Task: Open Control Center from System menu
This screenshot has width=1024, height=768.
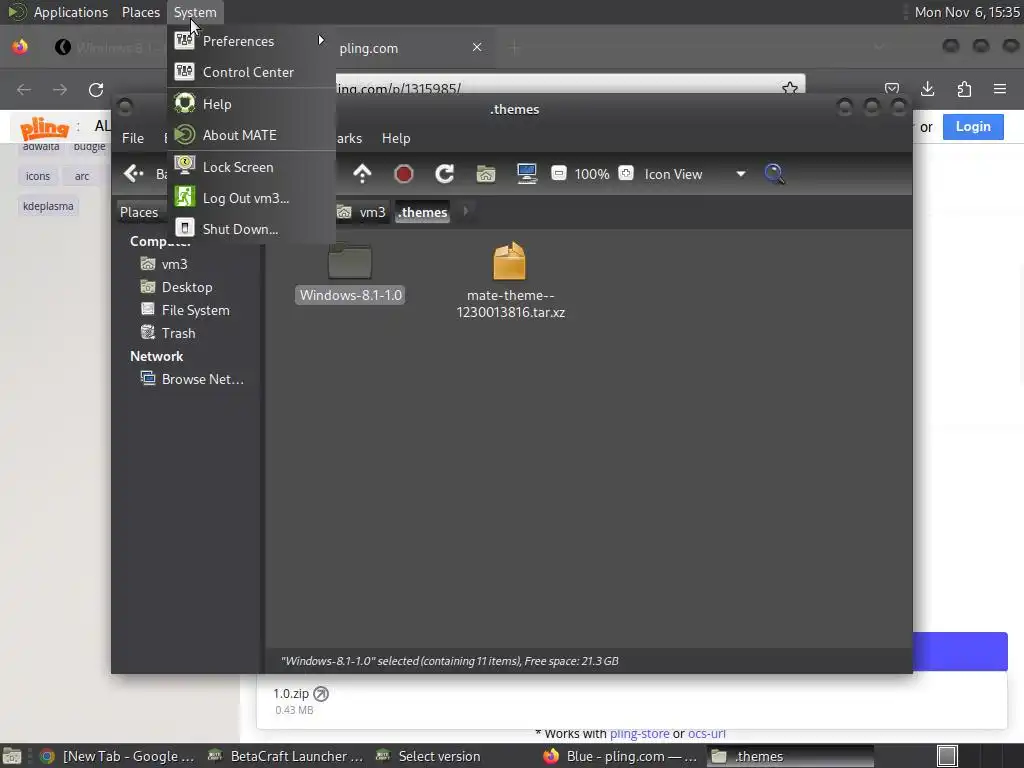Action: [x=251, y=72]
